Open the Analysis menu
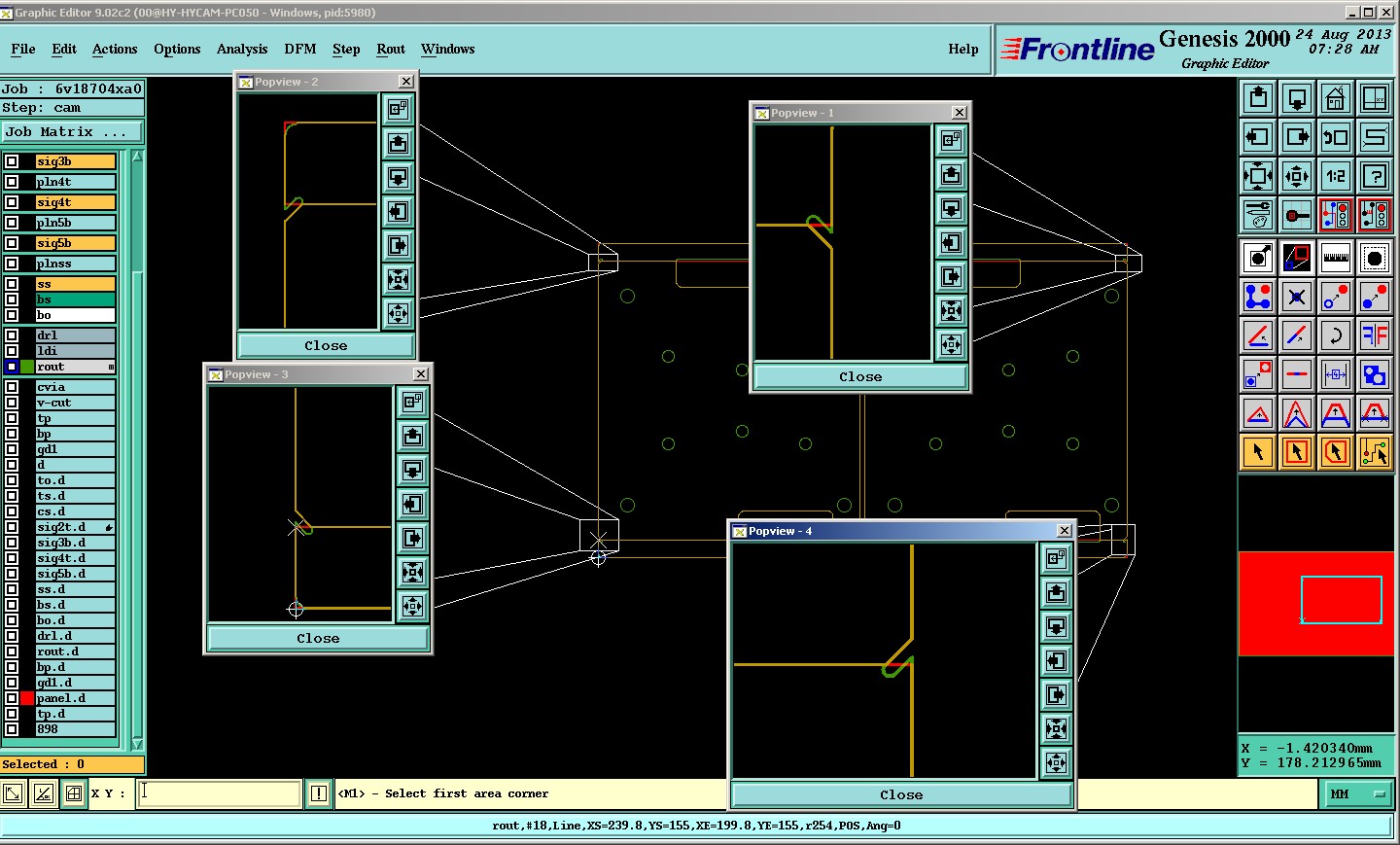 coord(242,49)
